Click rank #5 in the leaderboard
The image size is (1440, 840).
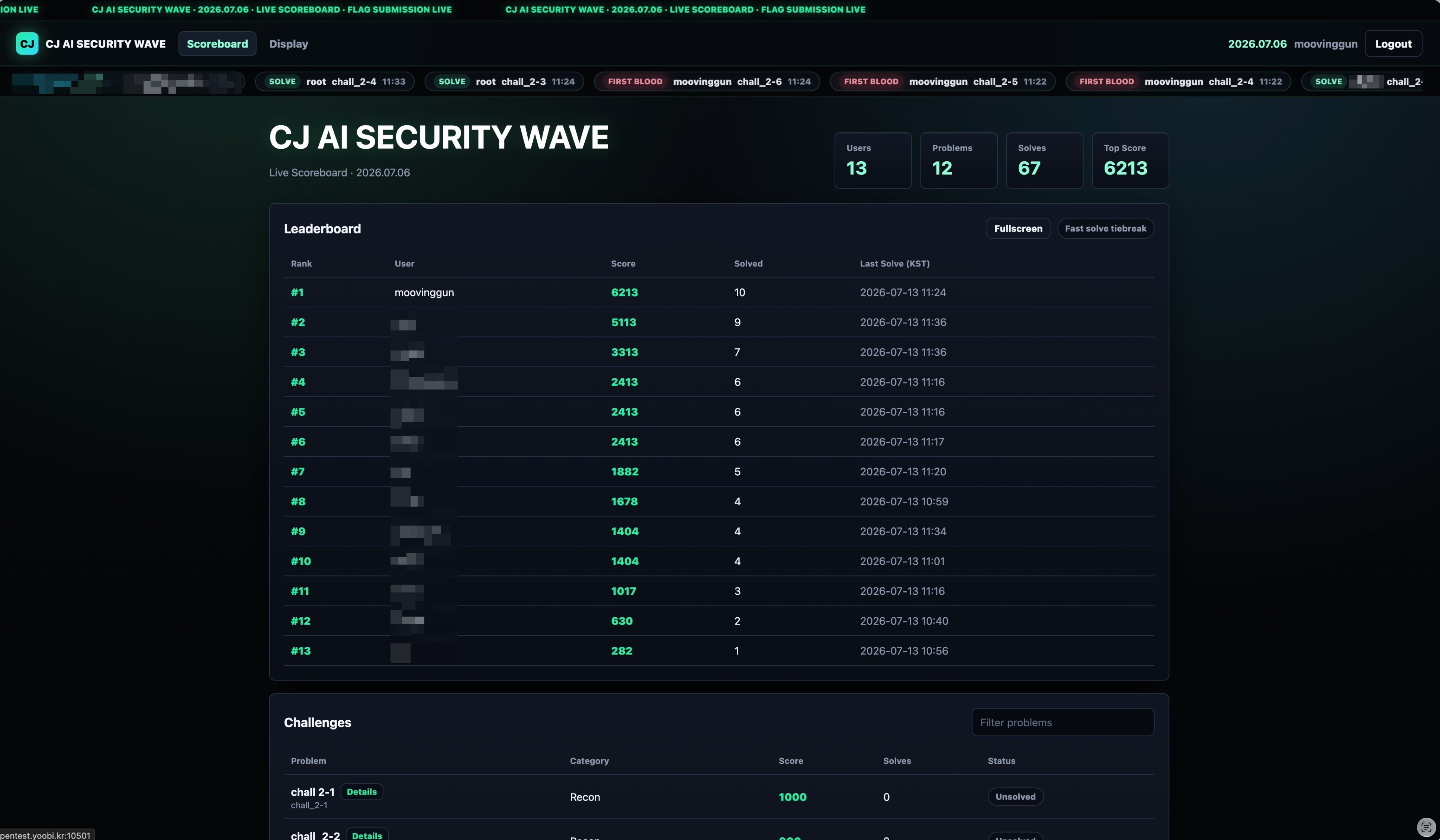tap(298, 412)
